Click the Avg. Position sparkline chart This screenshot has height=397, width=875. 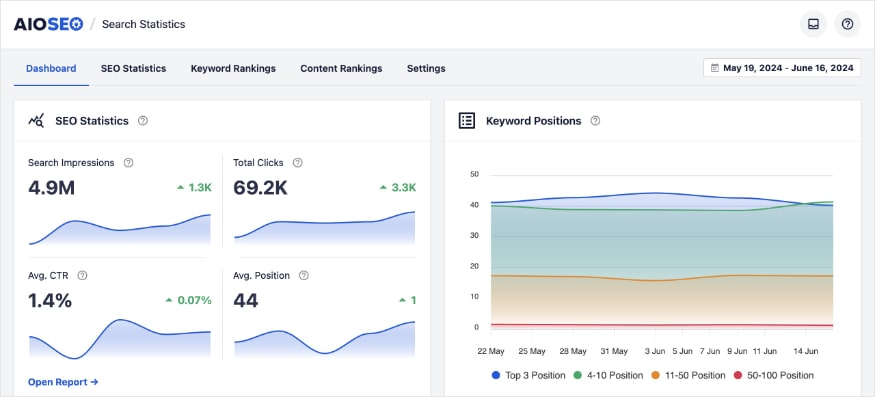click(325, 339)
